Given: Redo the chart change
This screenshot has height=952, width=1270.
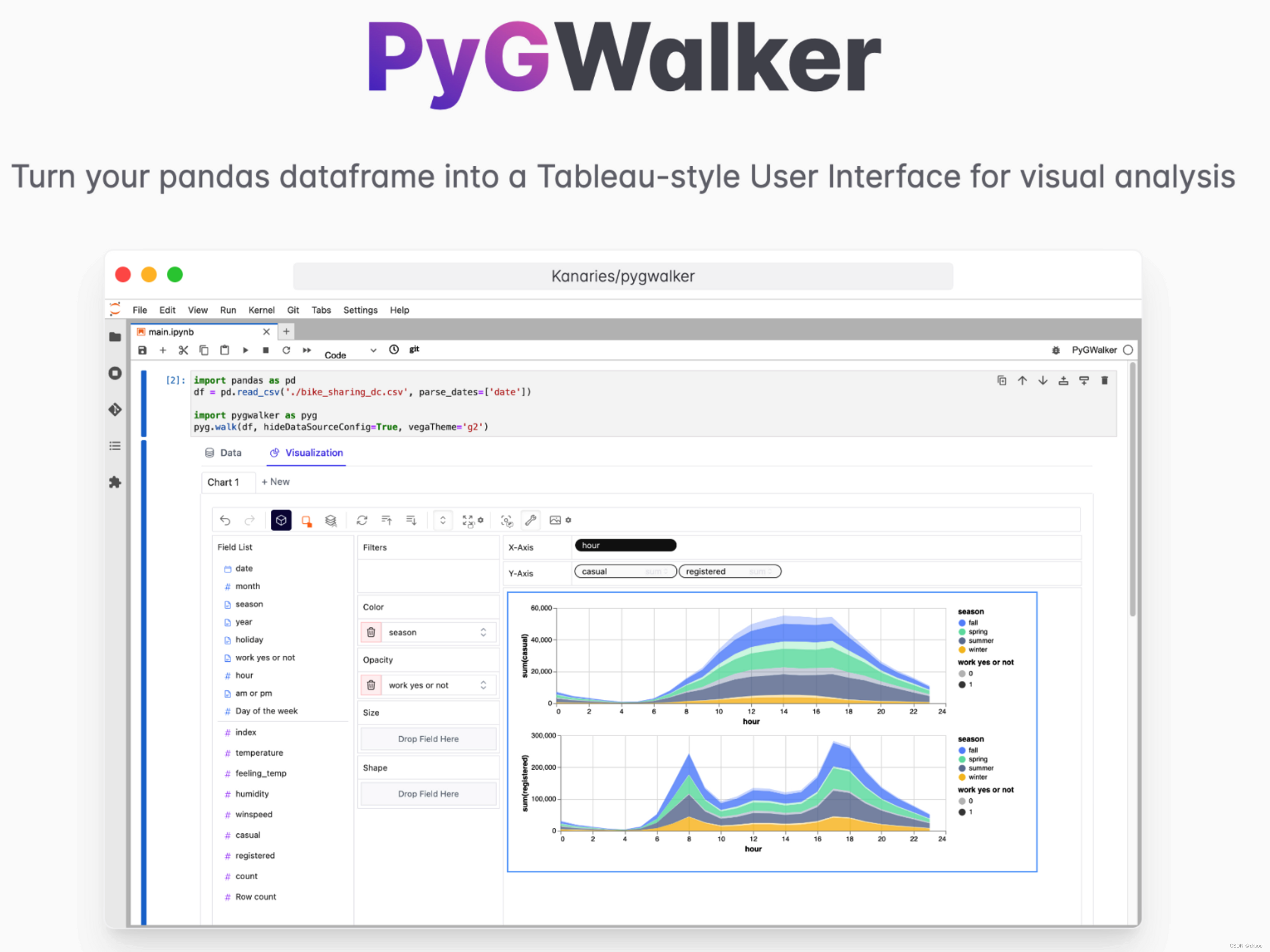Looking at the screenshot, I should 249,520.
